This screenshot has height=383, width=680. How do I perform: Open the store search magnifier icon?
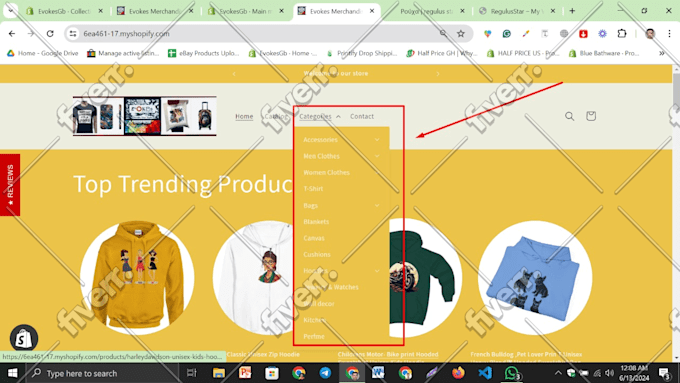(569, 116)
